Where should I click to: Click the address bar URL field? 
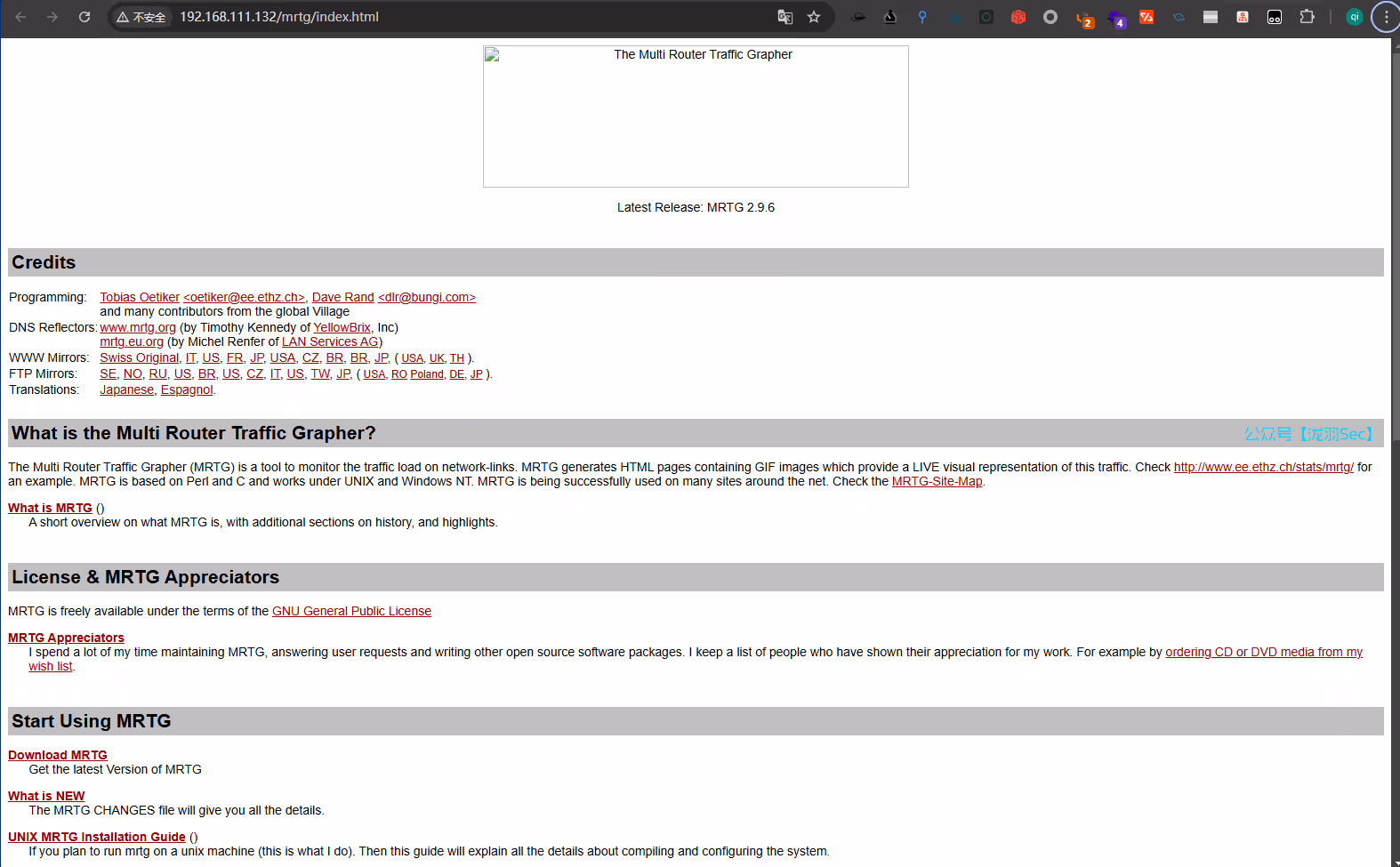point(445,17)
